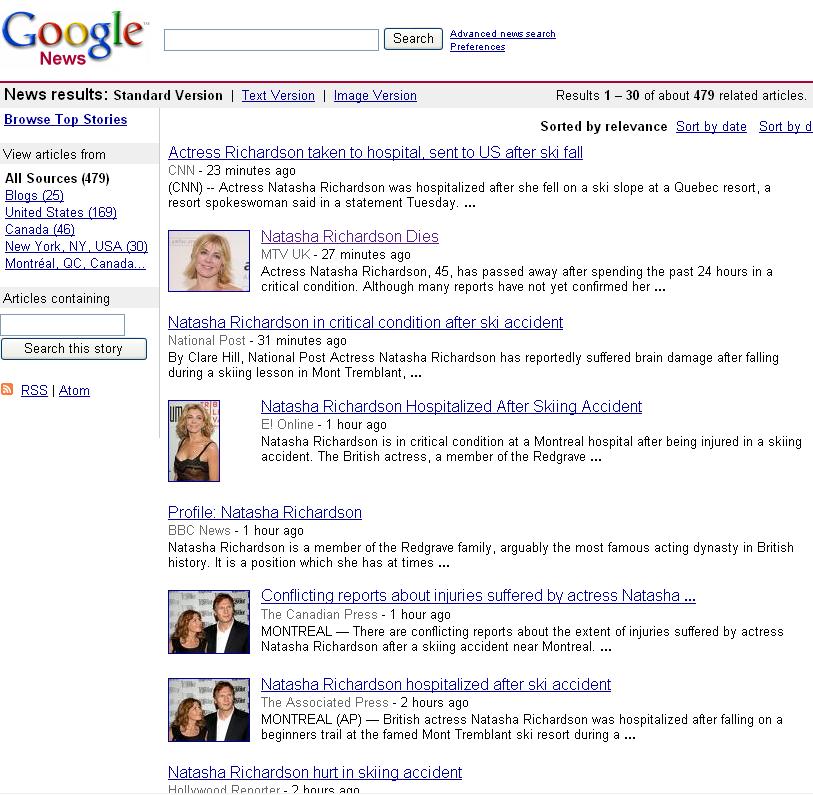Open Advanced news search

pos(502,34)
